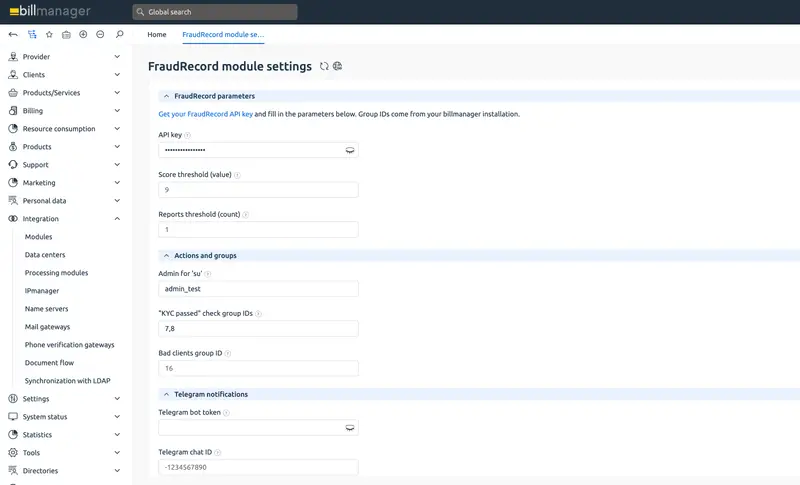Open the System status menu
The width and height of the screenshot is (800, 485).
tap(45, 417)
